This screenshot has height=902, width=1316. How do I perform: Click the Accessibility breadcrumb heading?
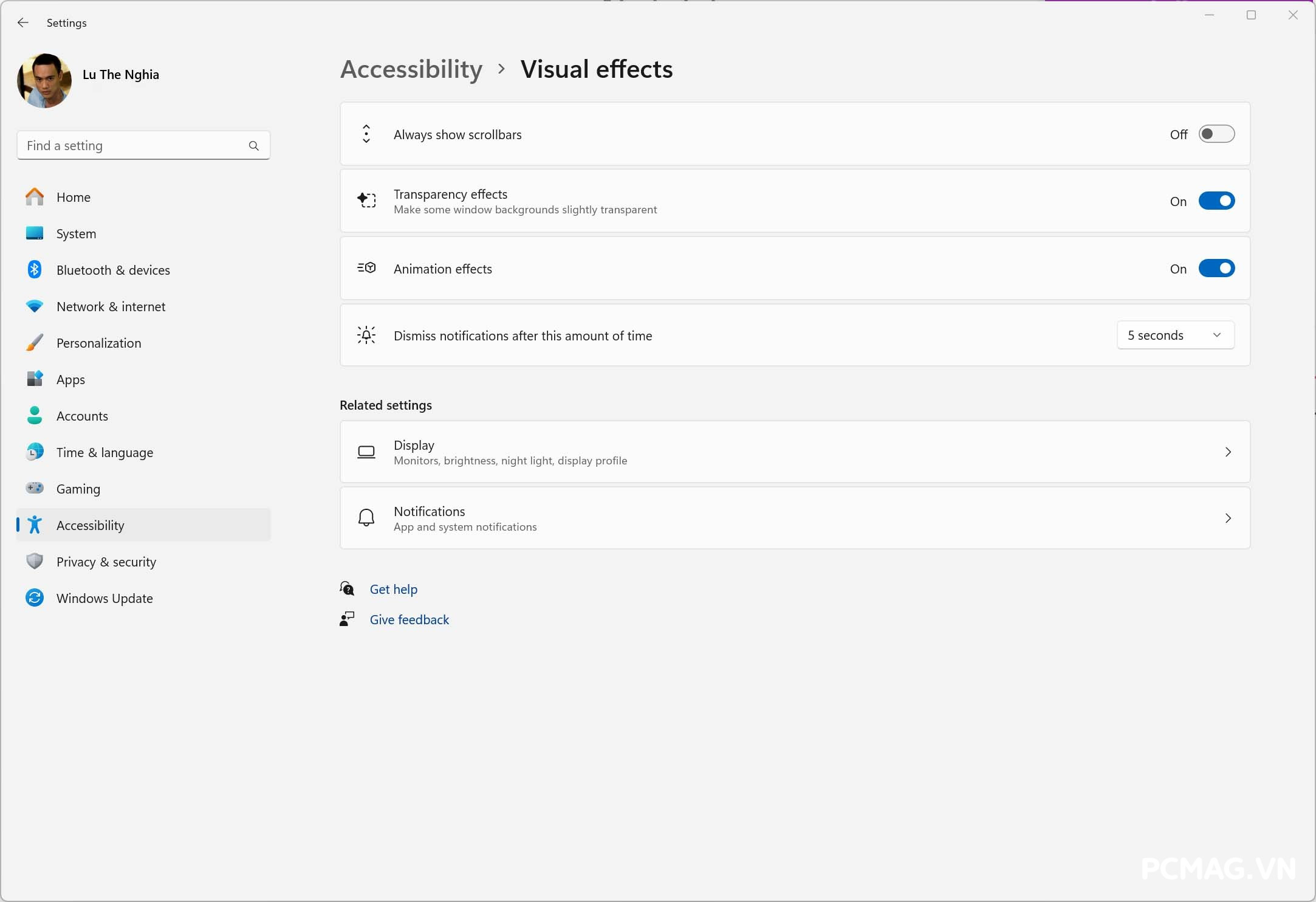[411, 69]
